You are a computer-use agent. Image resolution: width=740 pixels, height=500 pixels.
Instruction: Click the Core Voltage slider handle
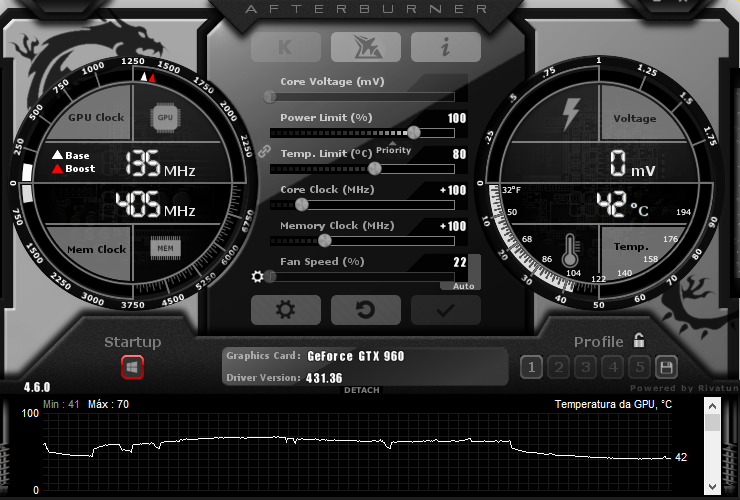click(x=270, y=97)
